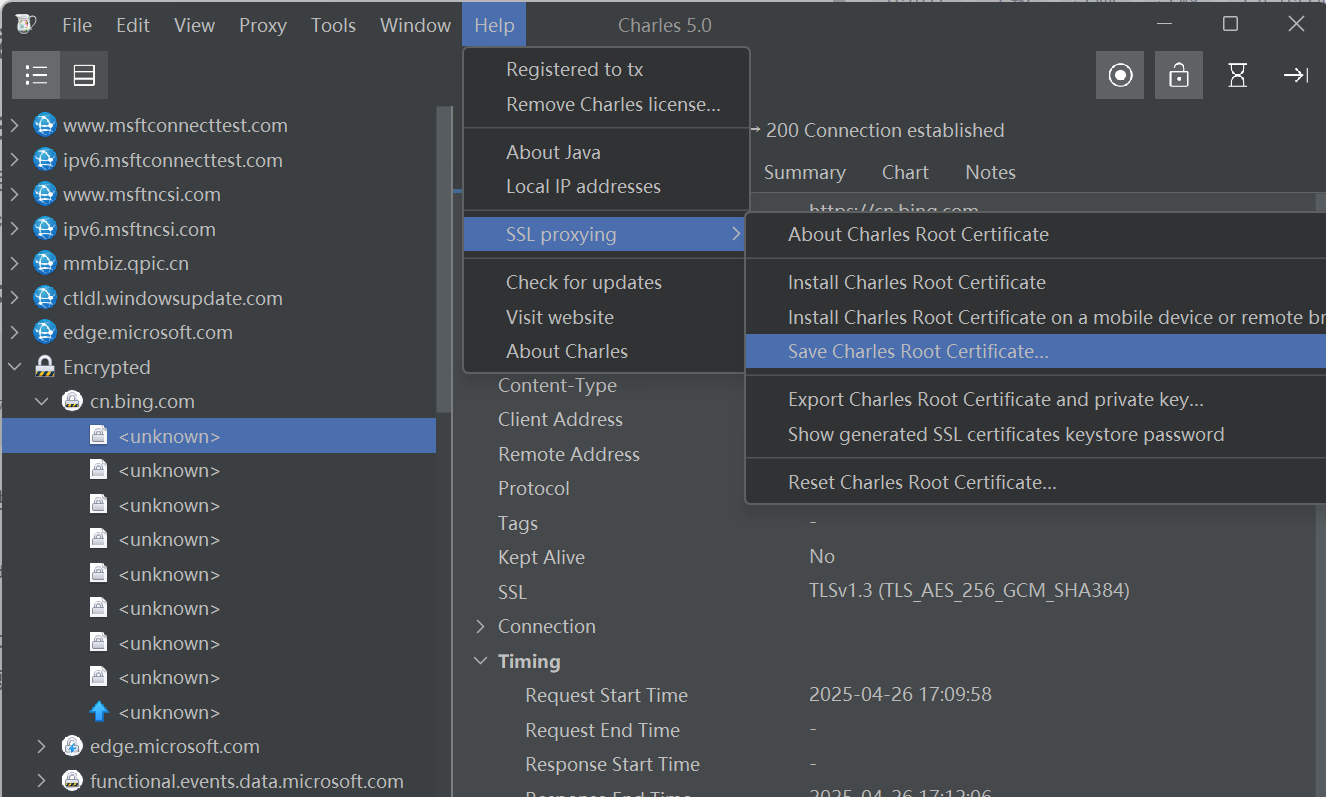Click the globe icon for www.msftconnecttest.com
Viewport: 1326px width, 797px height.
(x=44, y=125)
